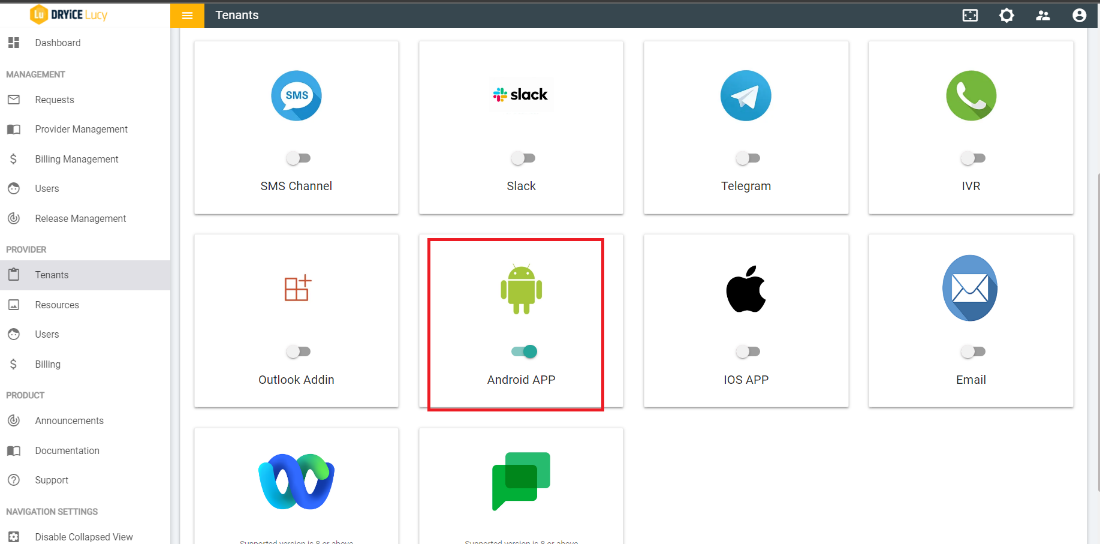1100x544 pixels.
Task: Click the Tenants page title
Action: click(x=237, y=15)
